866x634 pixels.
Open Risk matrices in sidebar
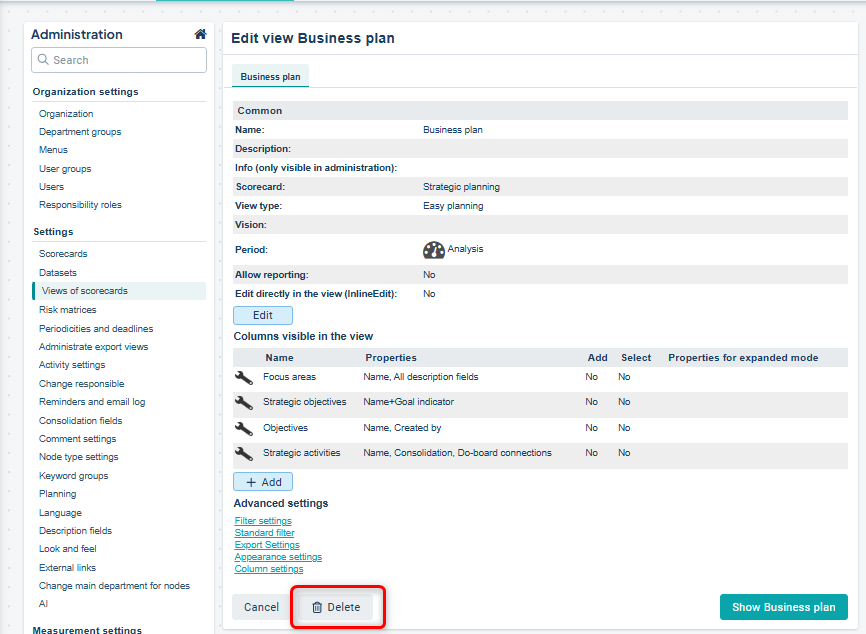[x=68, y=310]
